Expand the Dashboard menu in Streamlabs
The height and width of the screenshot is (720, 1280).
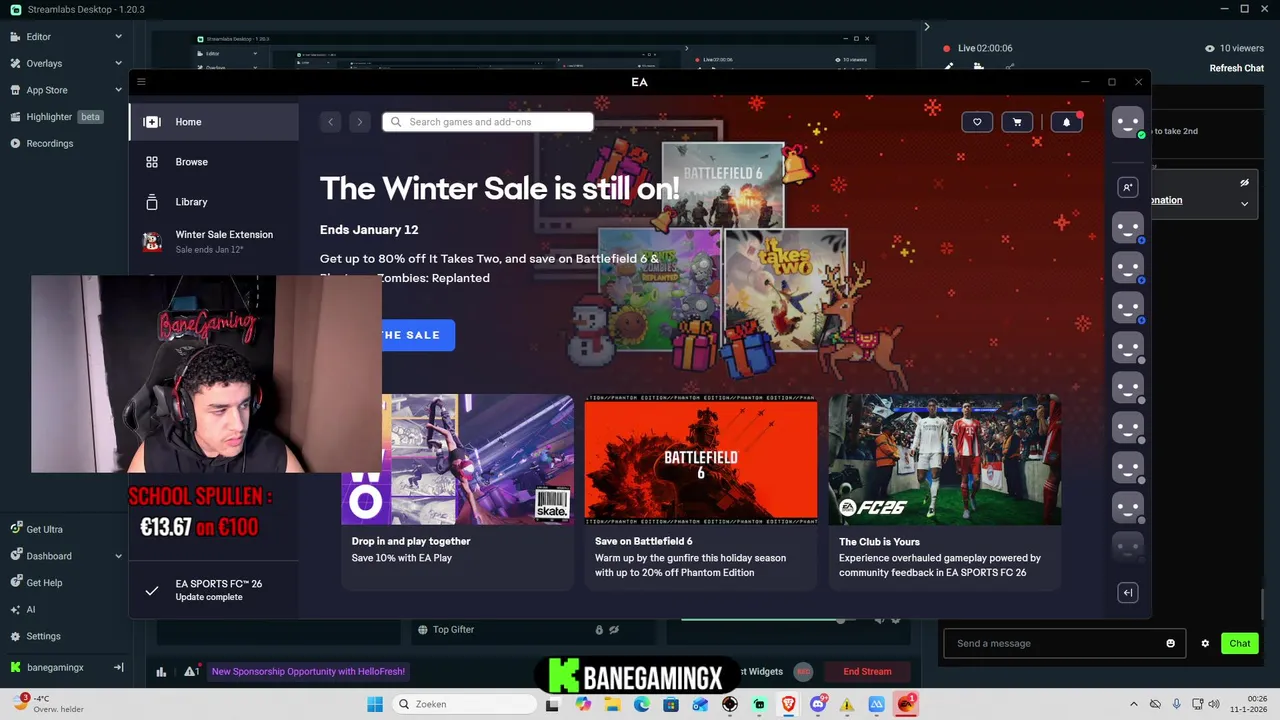tap(118, 556)
